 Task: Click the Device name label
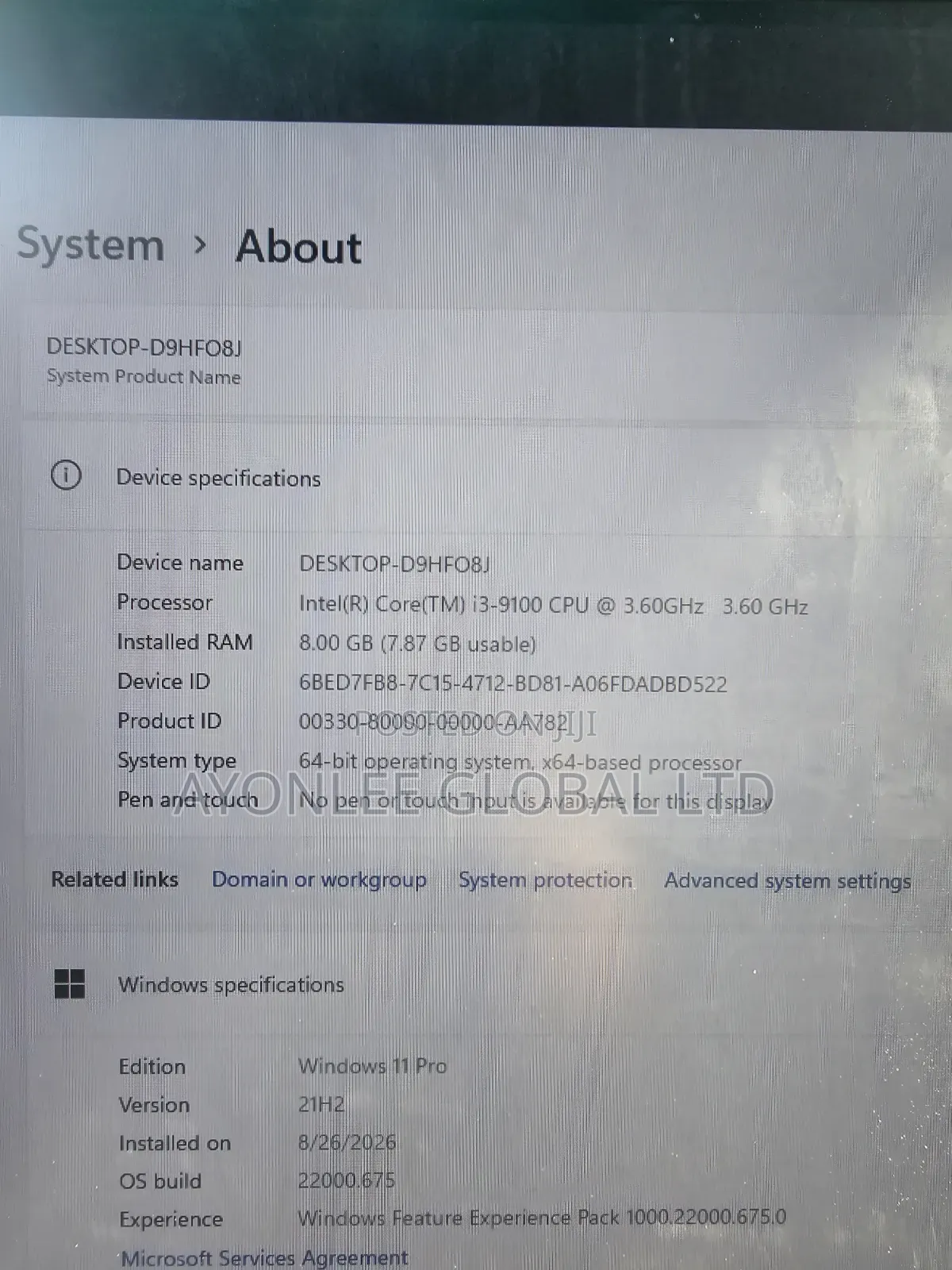pyautogui.click(x=180, y=563)
